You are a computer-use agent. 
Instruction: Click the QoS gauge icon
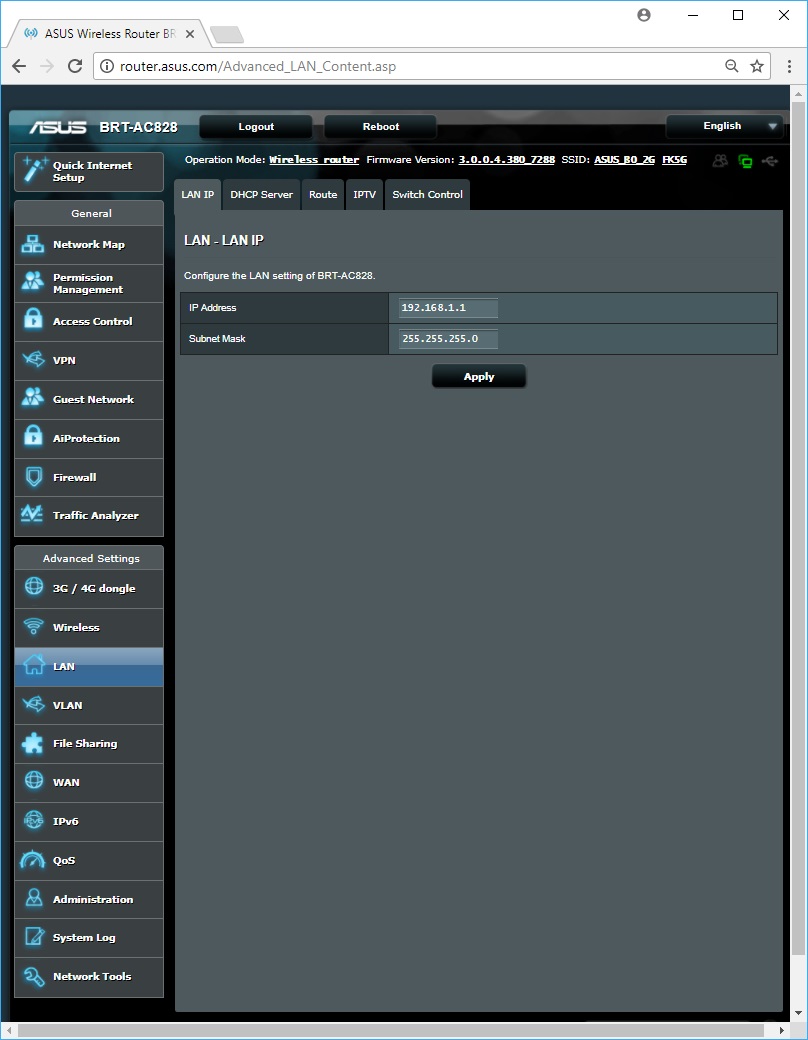click(34, 860)
